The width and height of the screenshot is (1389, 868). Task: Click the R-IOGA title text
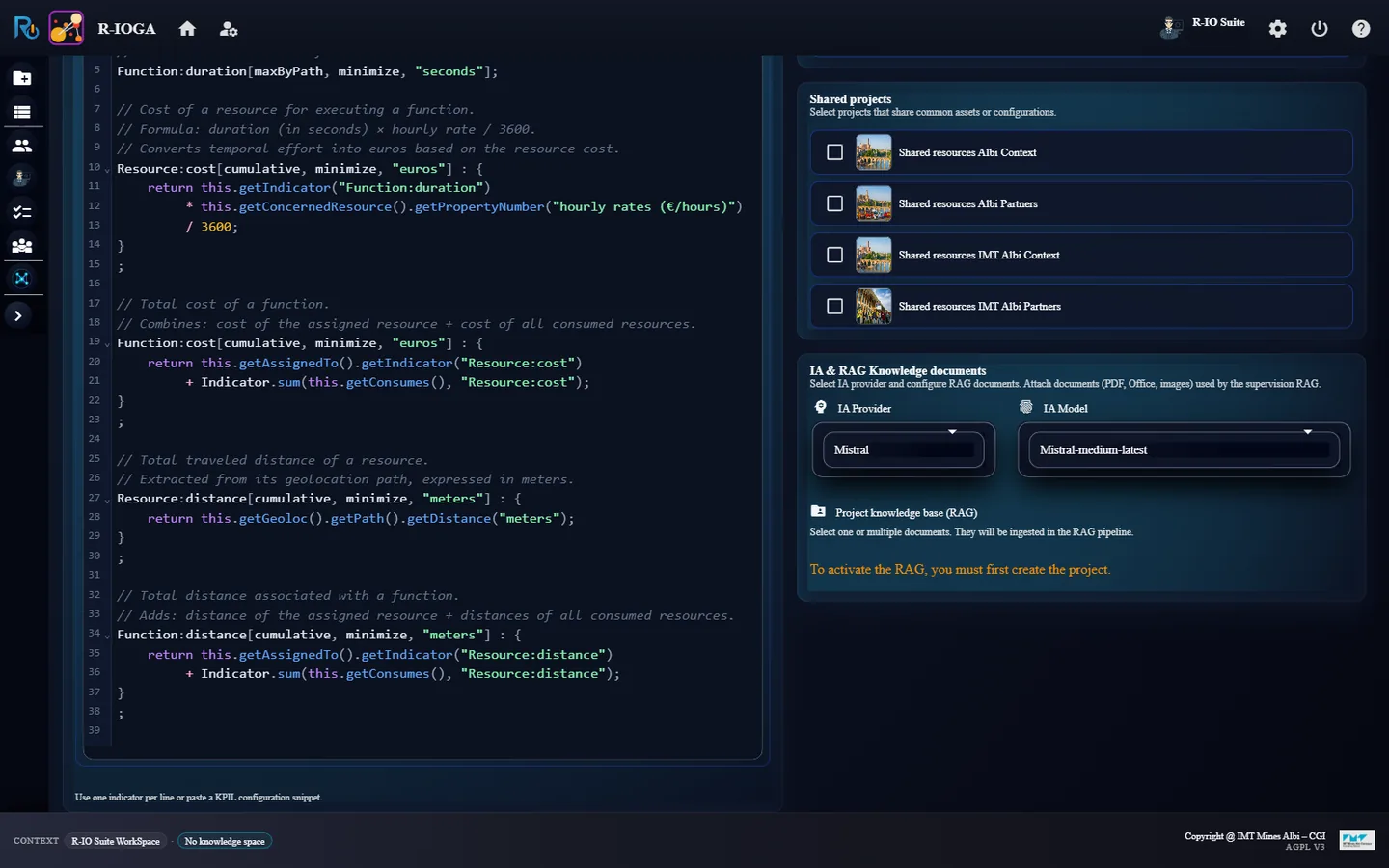tap(126, 29)
